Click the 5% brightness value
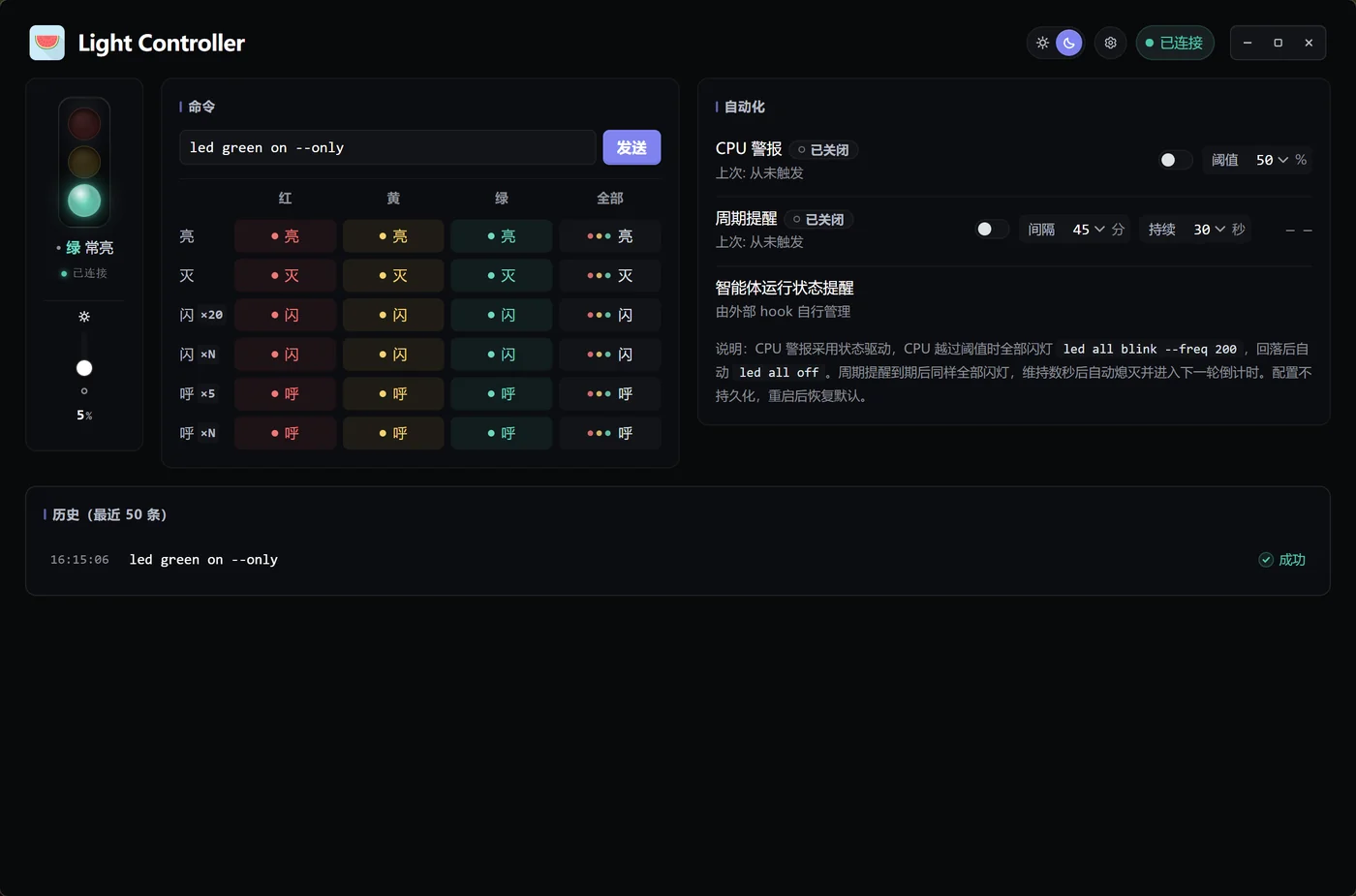1356x896 pixels. (x=84, y=416)
